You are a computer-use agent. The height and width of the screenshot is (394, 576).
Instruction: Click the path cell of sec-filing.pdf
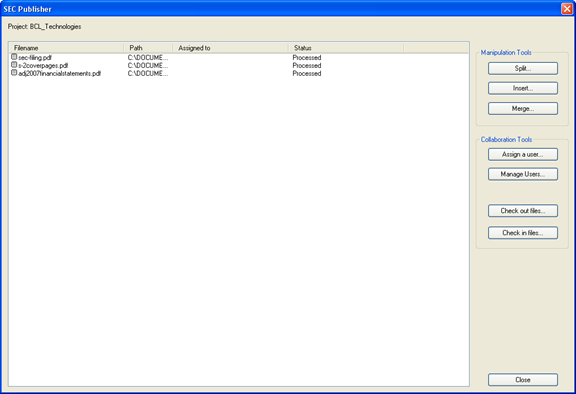(x=148, y=58)
